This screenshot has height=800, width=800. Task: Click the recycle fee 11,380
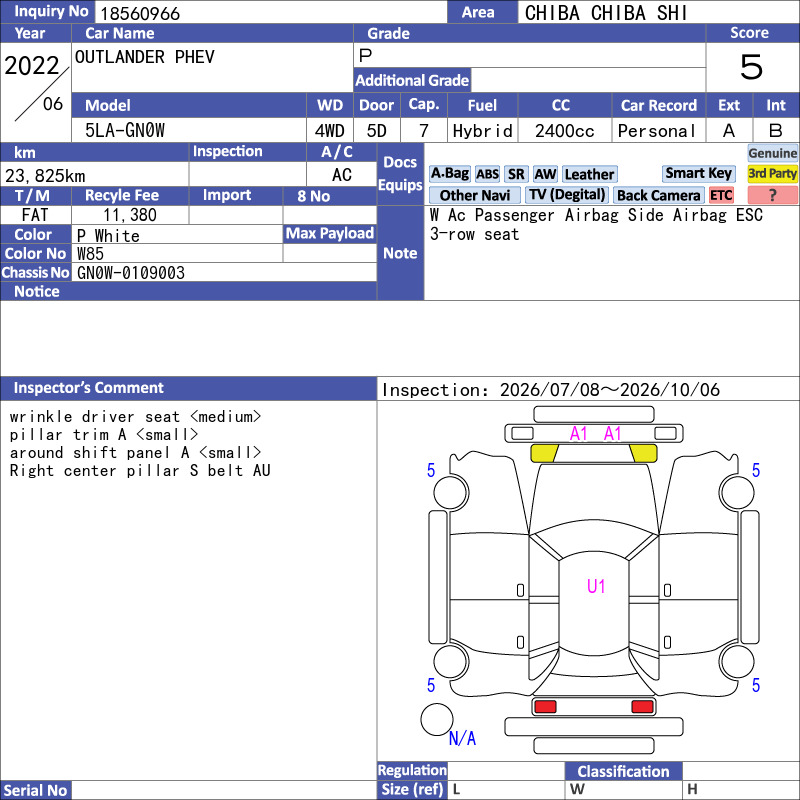pyautogui.click(x=130, y=215)
